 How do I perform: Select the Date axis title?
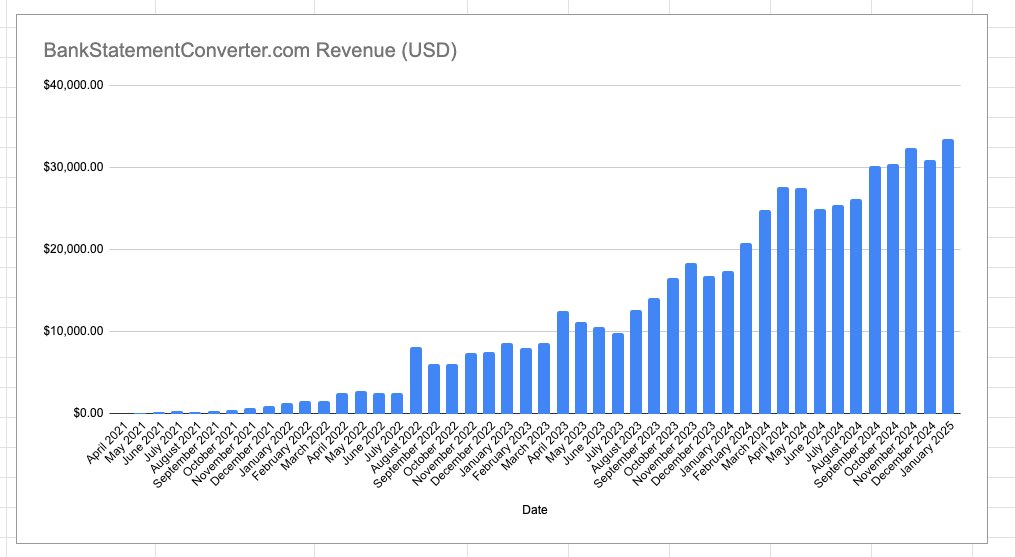coord(535,510)
